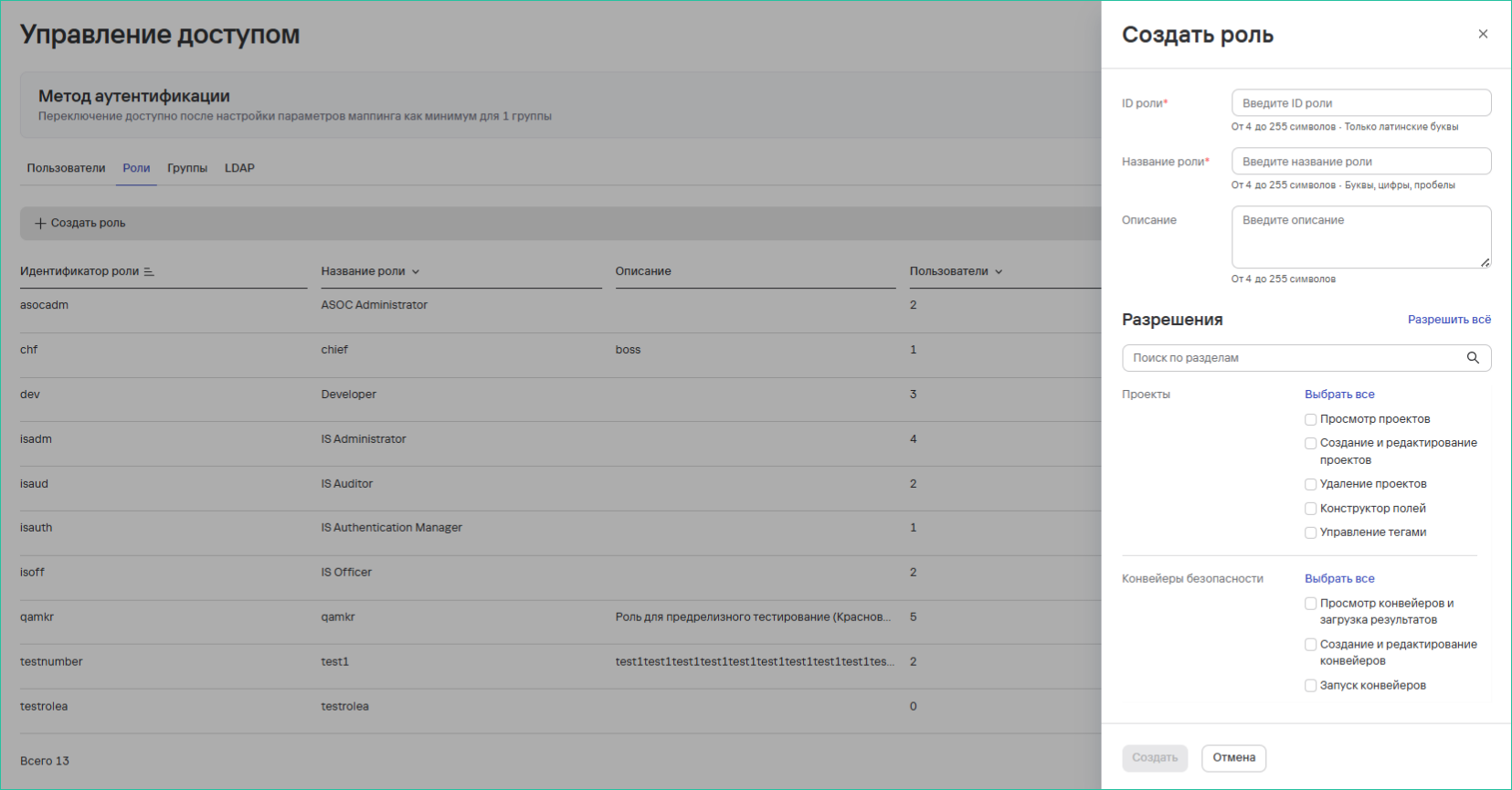Viewport: 1512px width, 790px height.
Task: Enable Управление тегами permission
Action: point(1310,532)
